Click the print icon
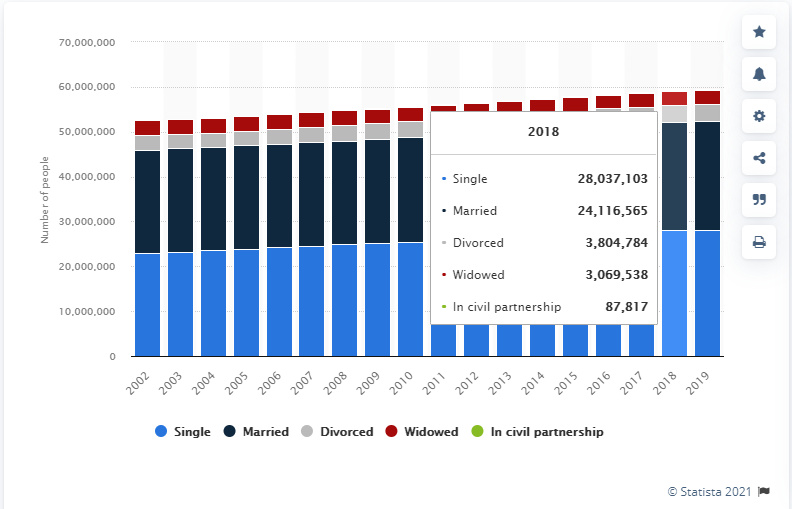792x509 pixels. coord(759,242)
